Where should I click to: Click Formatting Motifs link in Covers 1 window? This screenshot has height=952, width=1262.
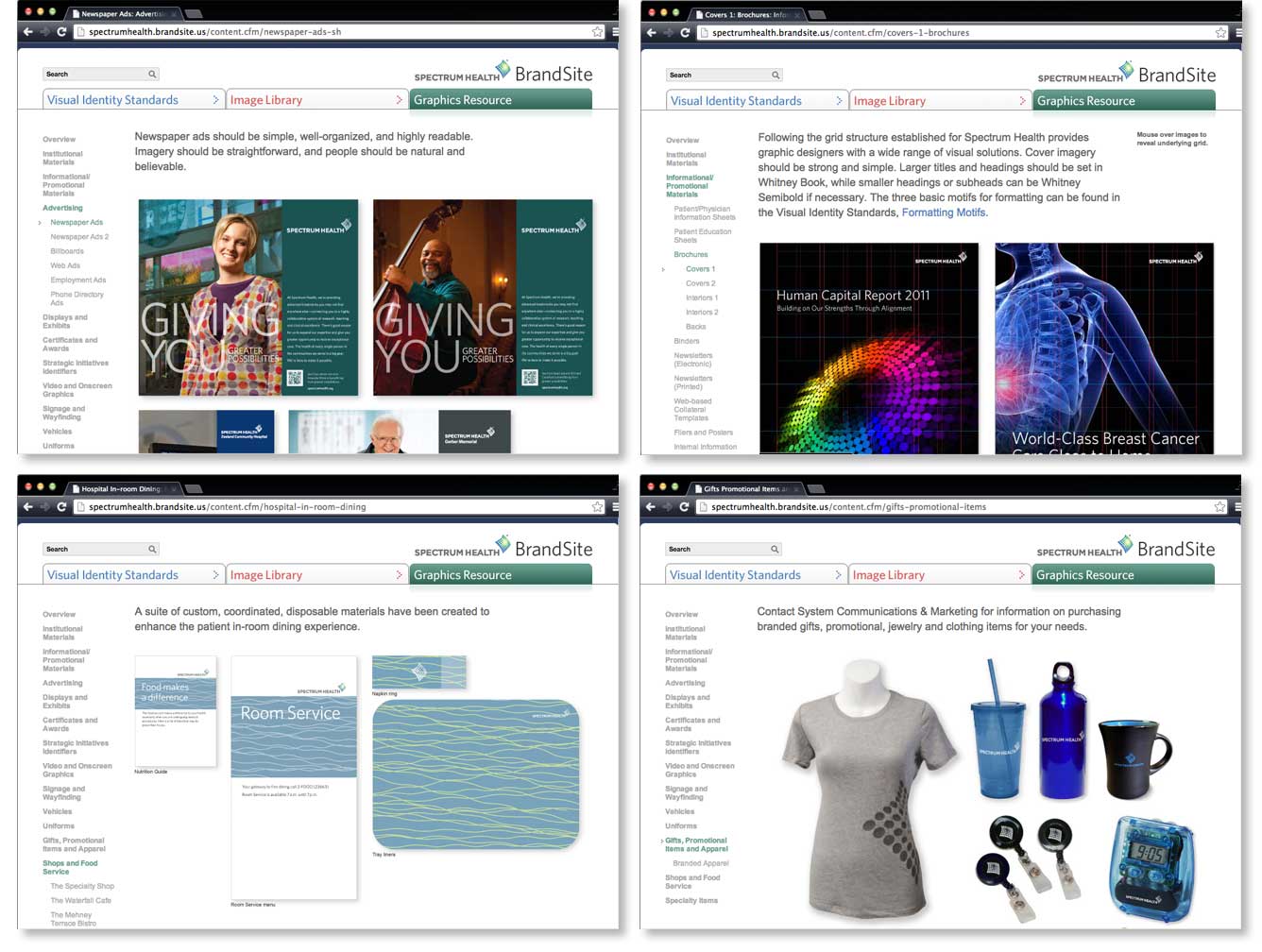tap(944, 212)
